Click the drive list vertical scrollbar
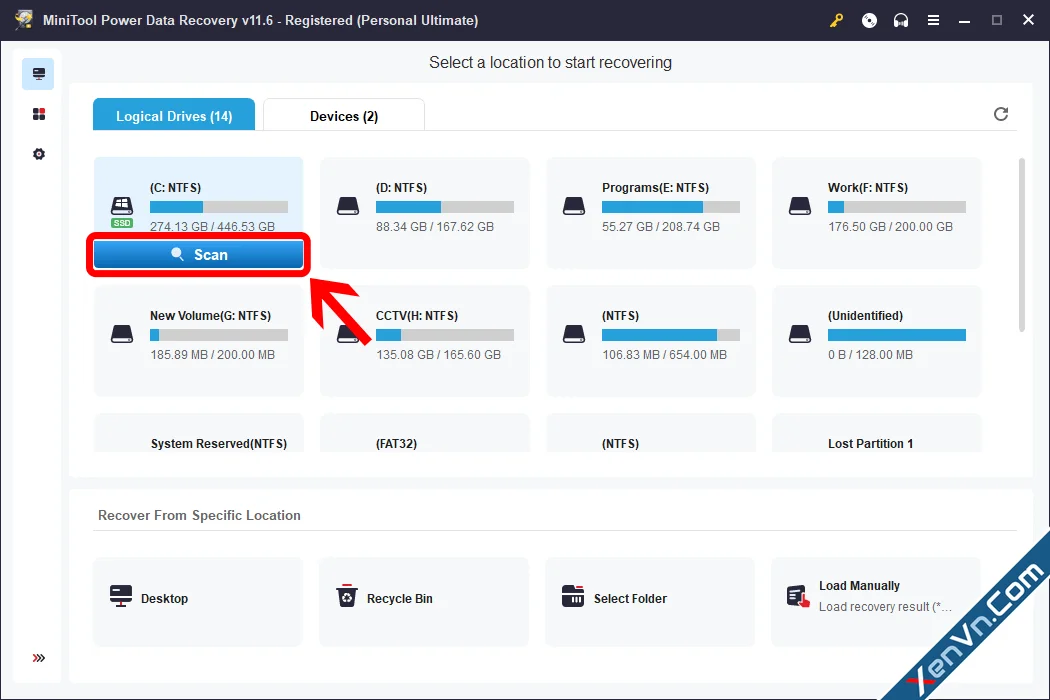The width and height of the screenshot is (1050, 700). pos(1021,244)
